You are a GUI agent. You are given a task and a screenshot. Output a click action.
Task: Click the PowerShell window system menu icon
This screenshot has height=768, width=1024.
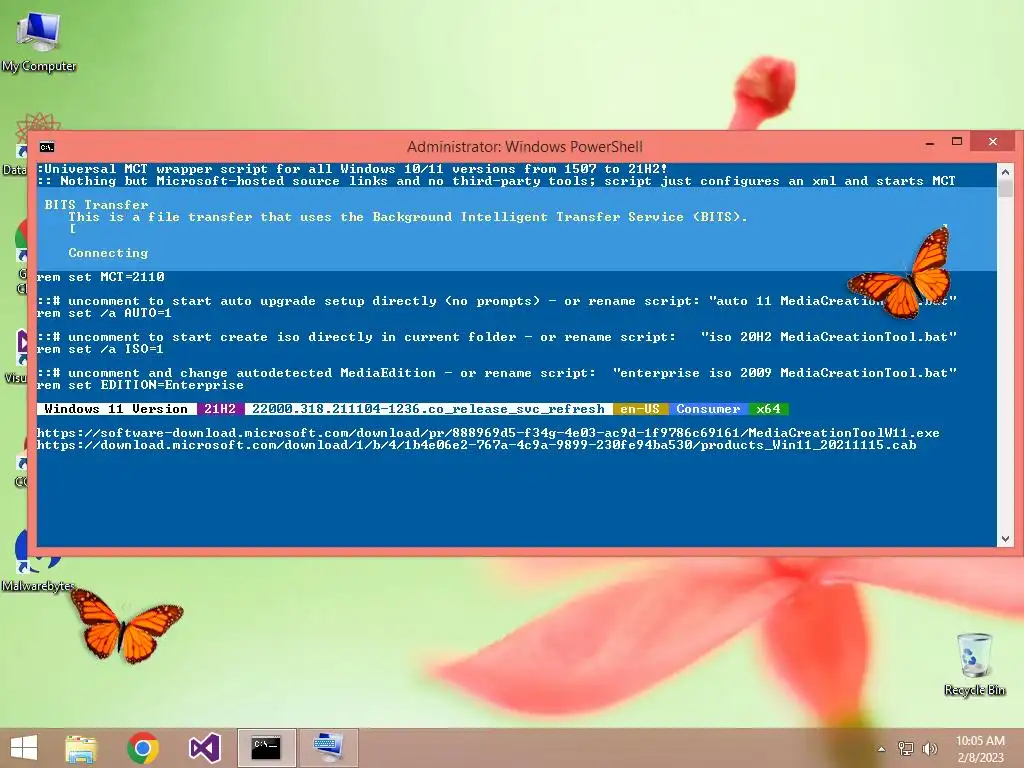click(47, 147)
